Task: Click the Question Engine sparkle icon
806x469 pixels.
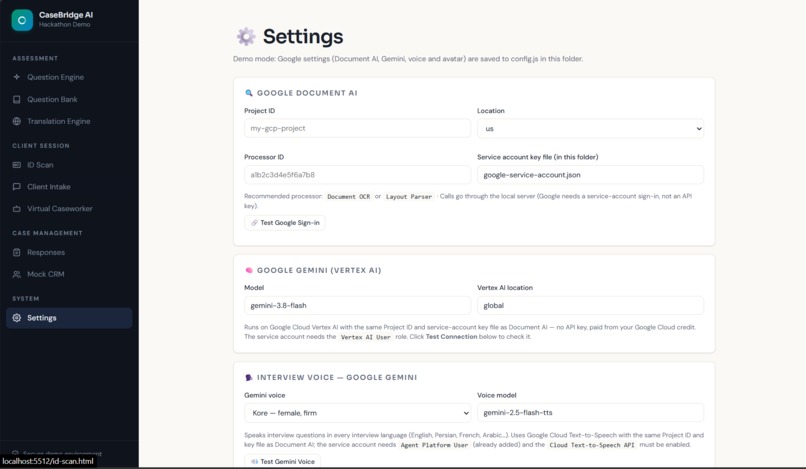Action: click(x=16, y=77)
